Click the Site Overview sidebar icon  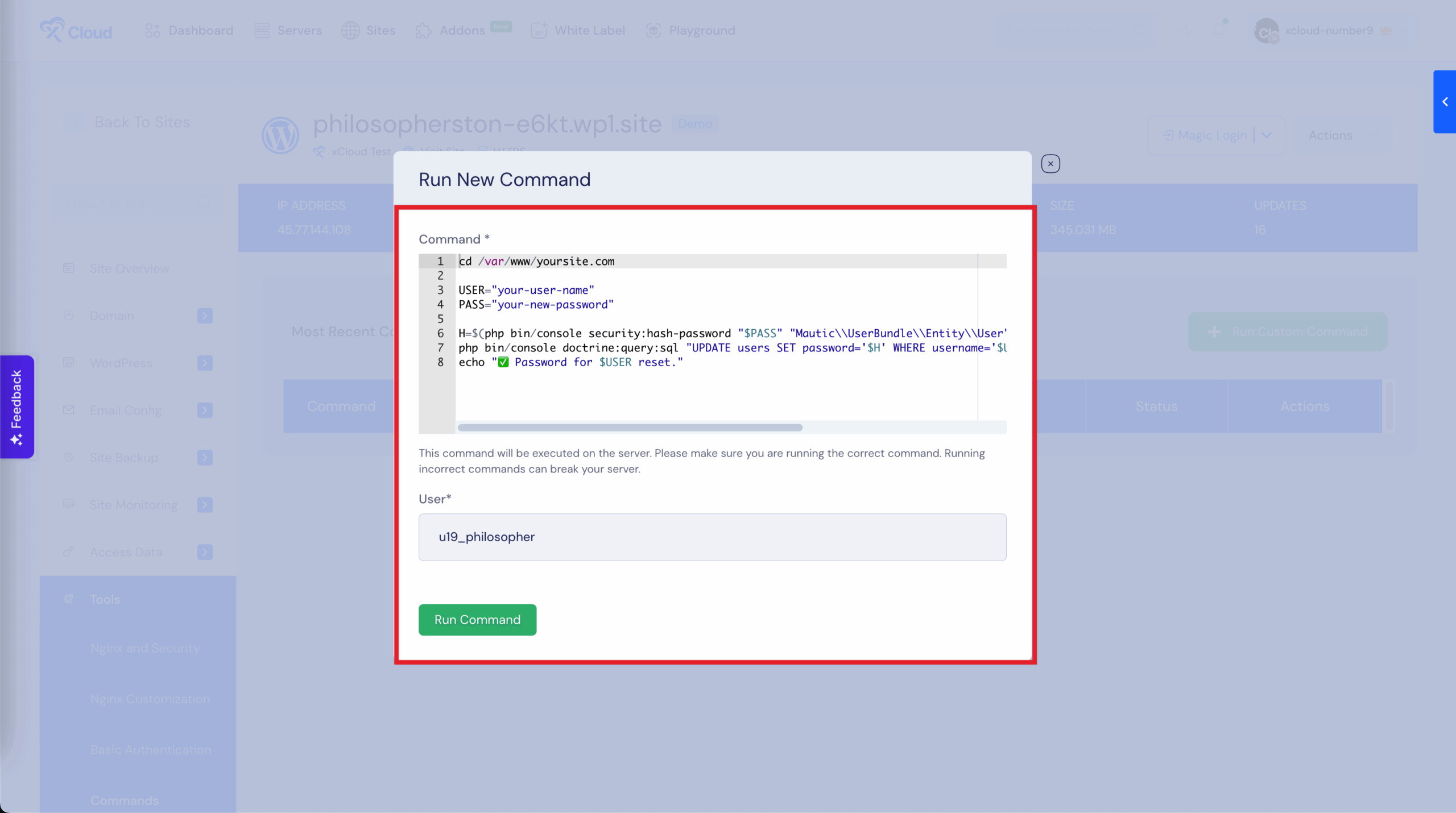[69, 268]
